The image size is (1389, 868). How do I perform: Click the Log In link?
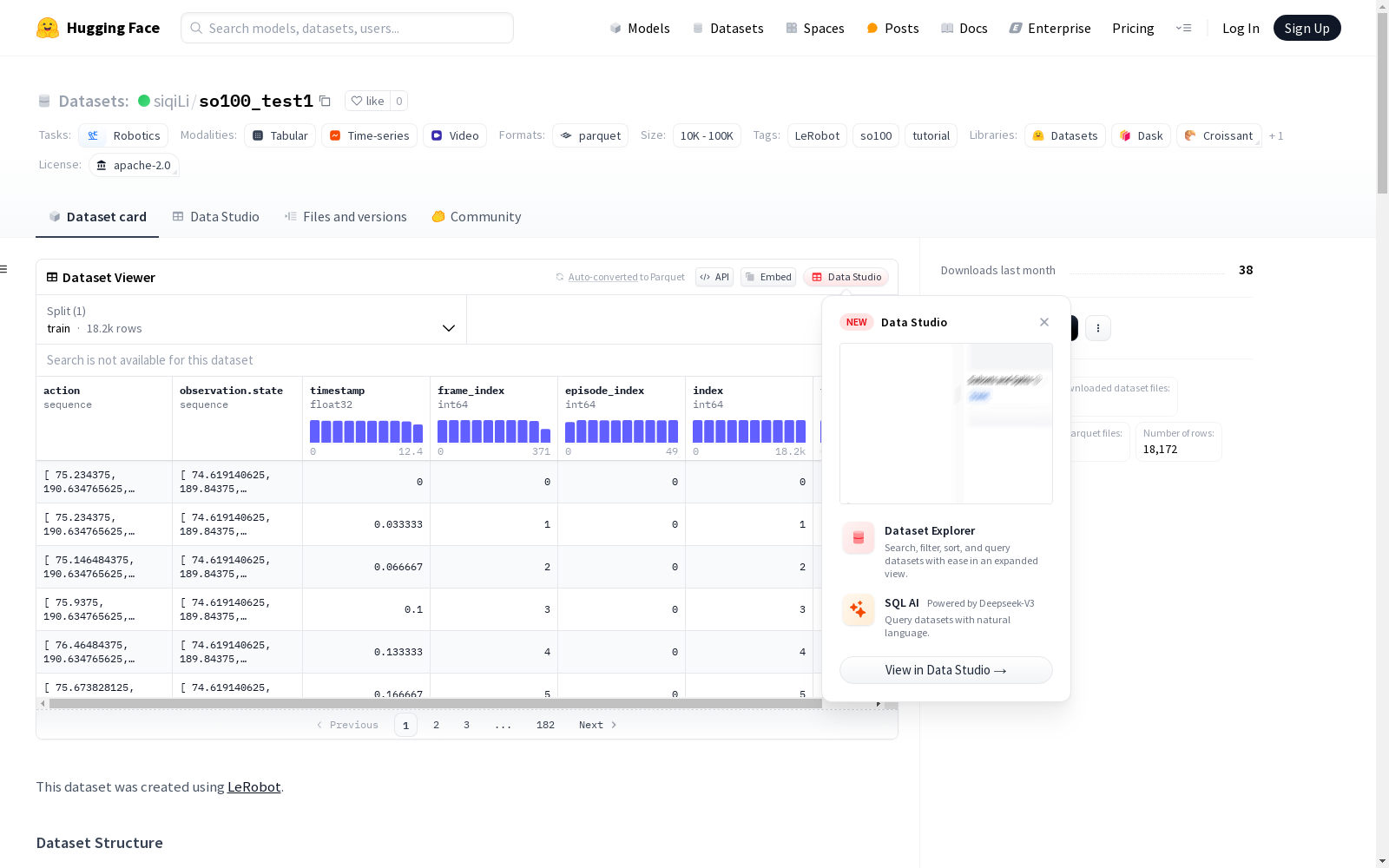[1241, 28]
